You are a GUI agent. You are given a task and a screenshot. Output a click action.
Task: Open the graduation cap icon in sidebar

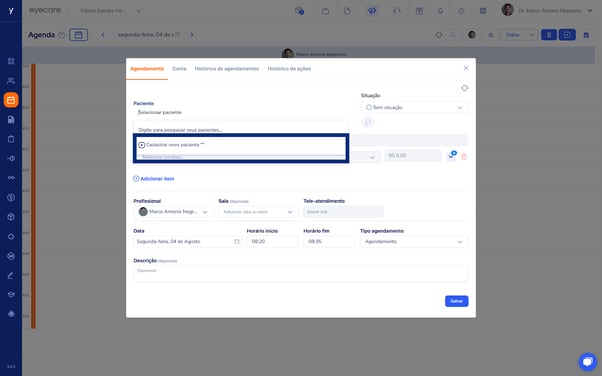(x=11, y=295)
